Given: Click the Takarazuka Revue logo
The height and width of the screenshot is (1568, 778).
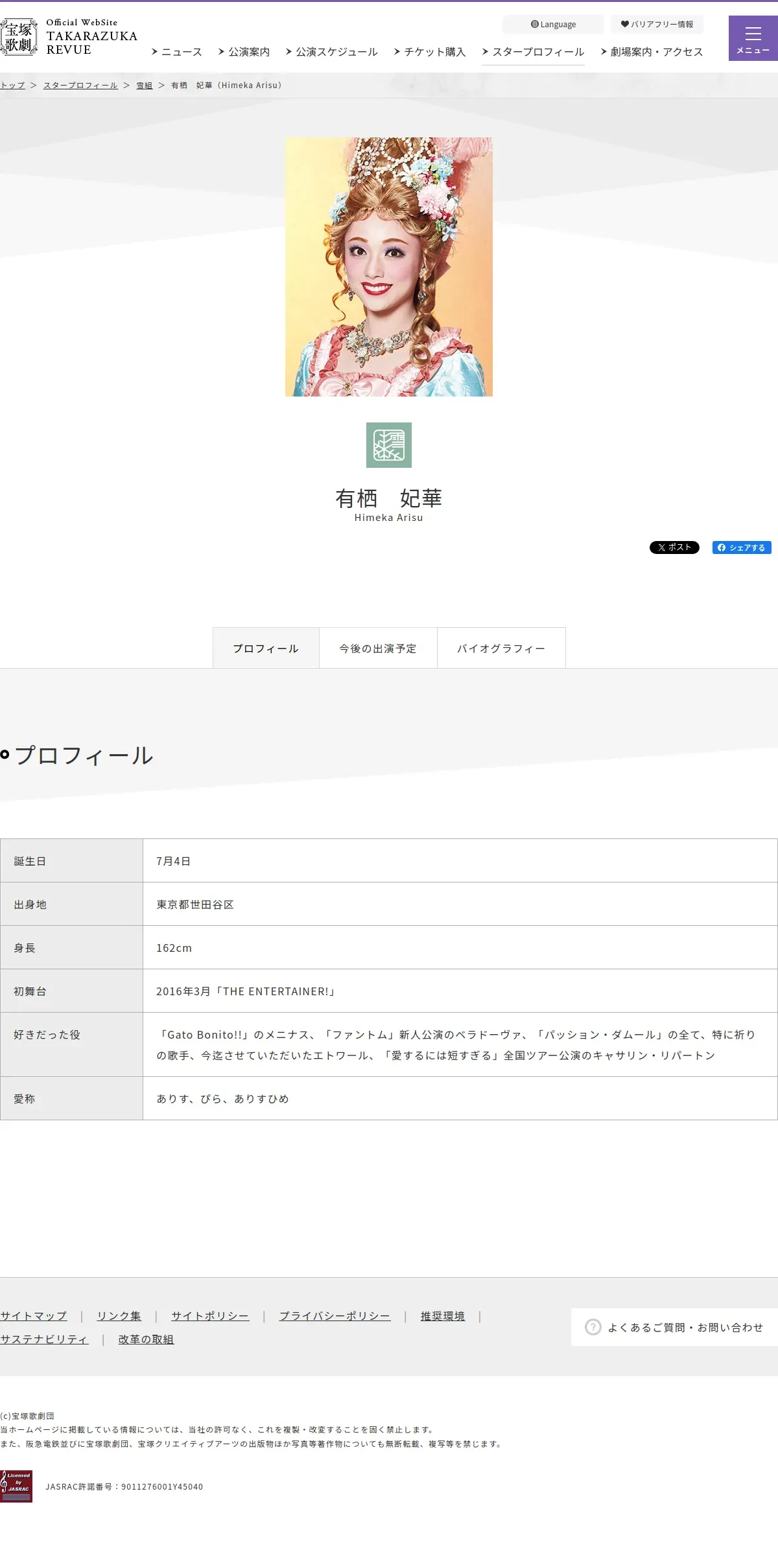Looking at the screenshot, I should click(69, 37).
